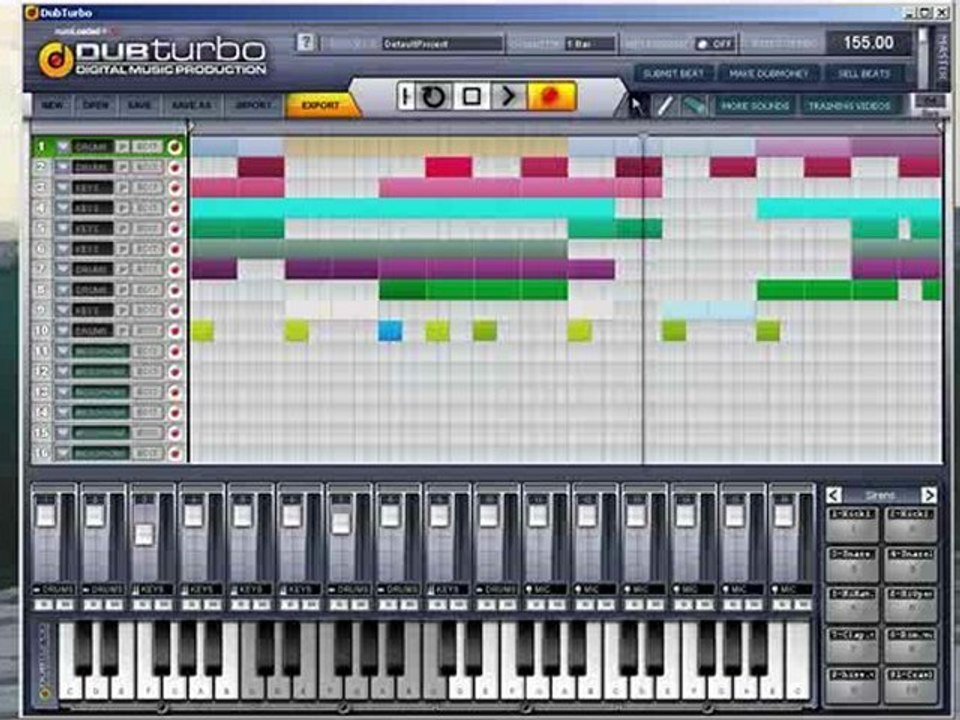The height and width of the screenshot is (720, 960).
Task: Click the 155.00 tempo field
Action: [868, 43]
